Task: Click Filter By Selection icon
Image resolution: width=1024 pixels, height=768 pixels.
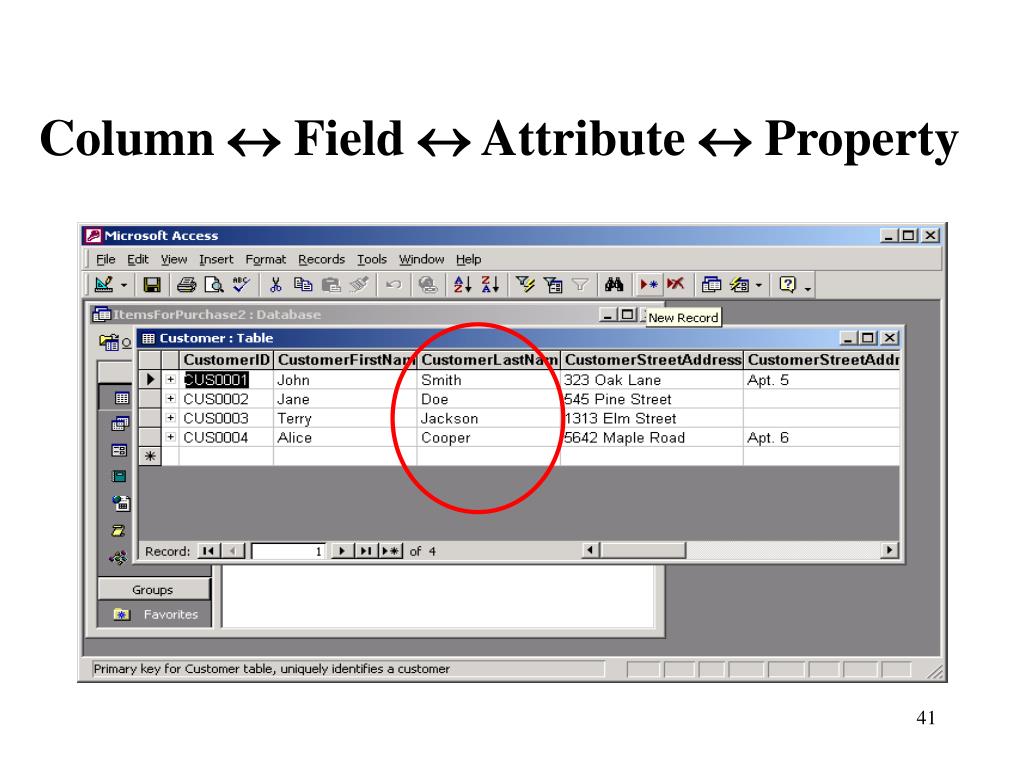Action: pos(525,285)
